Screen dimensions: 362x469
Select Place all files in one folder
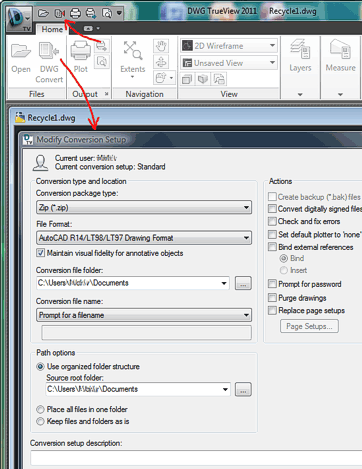coord(40,409)
